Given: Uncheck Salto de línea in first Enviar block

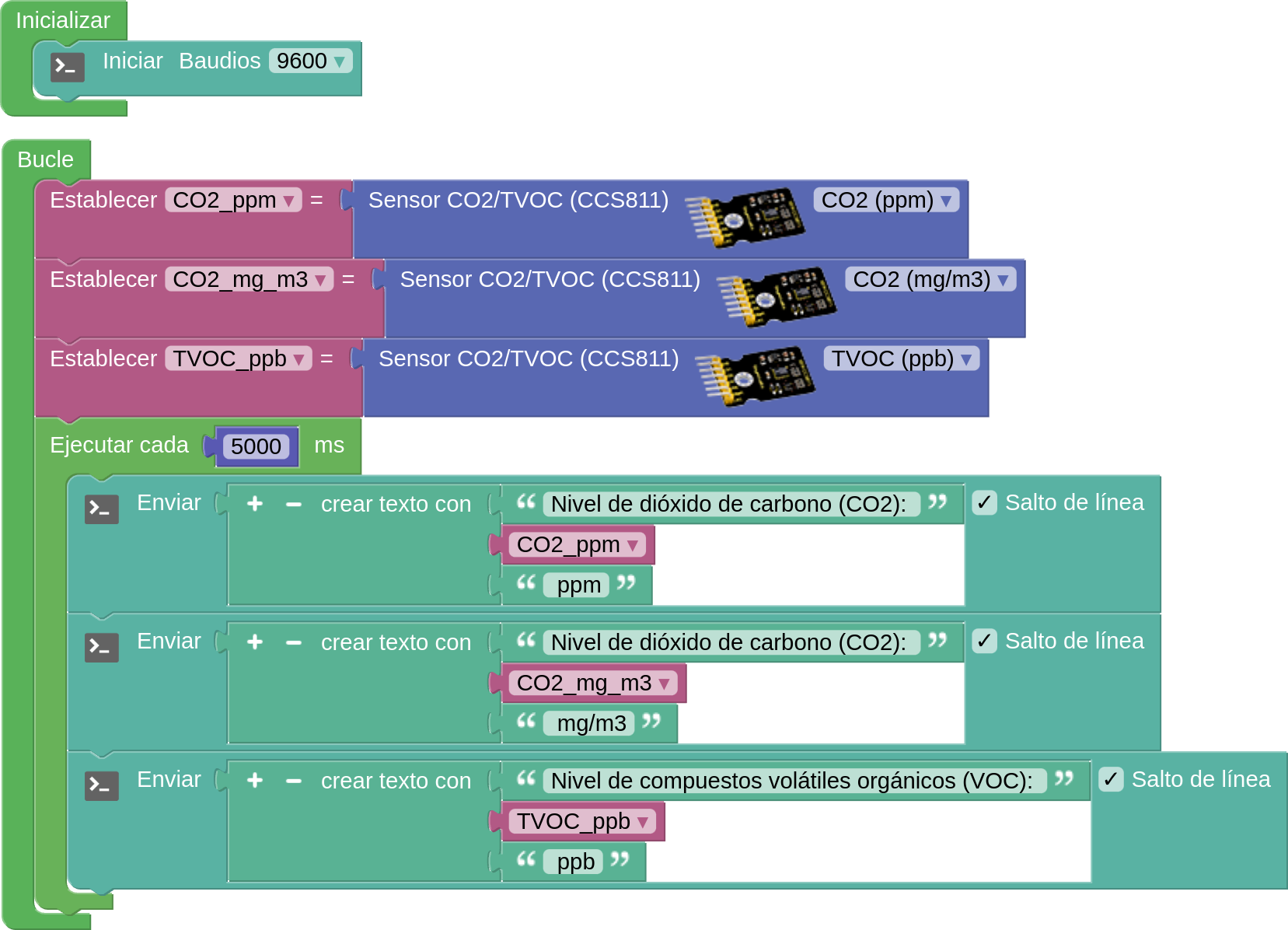Looking at the screenshot, I should 984,503.
